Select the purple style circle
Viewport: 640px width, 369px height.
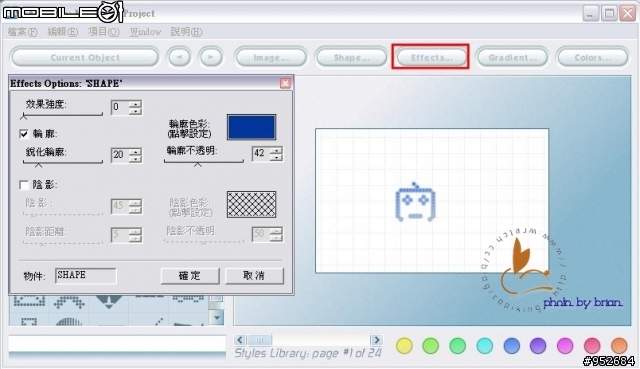tap(538, 346)
